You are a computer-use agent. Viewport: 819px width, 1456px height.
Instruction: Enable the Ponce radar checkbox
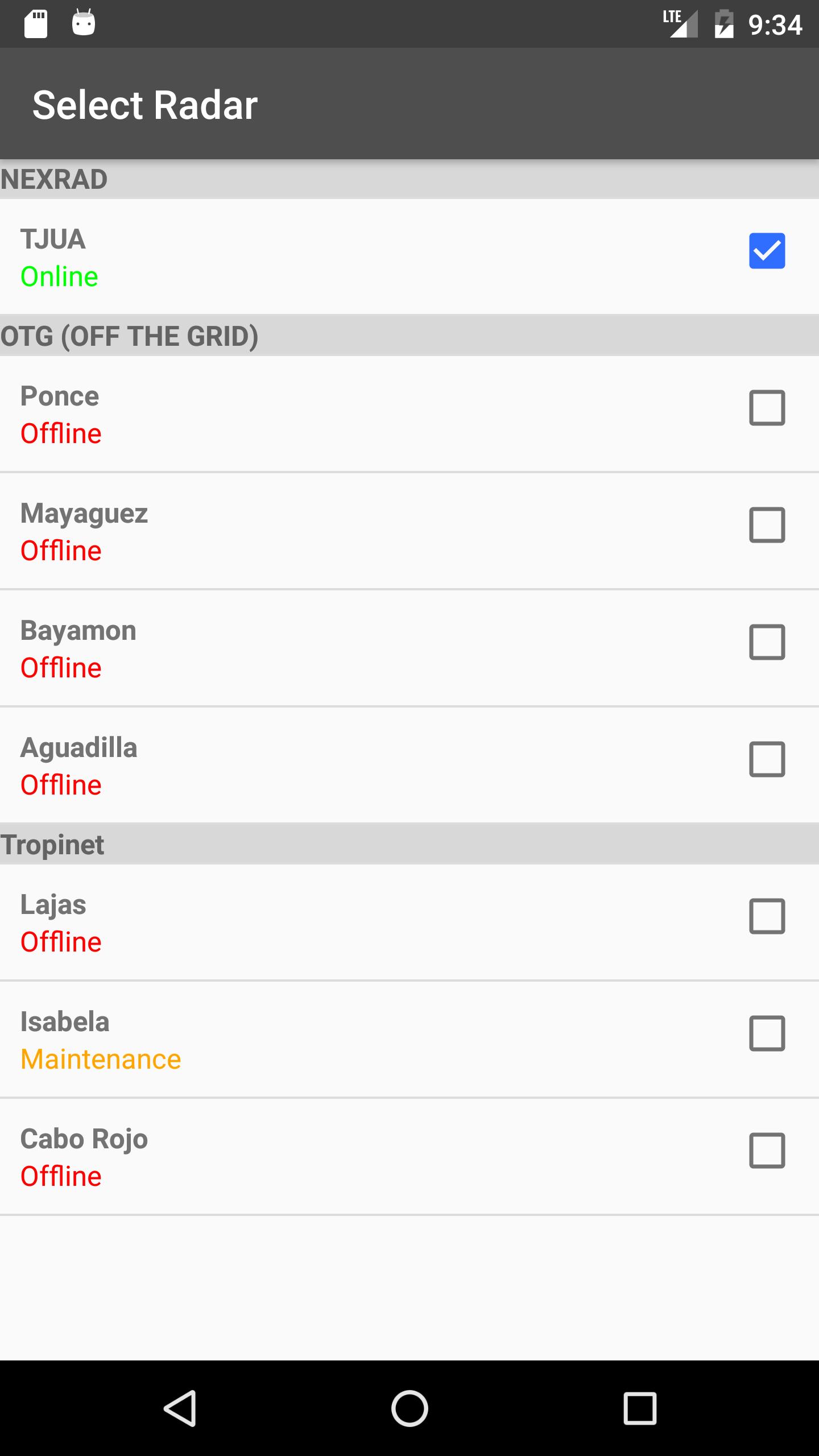tap(767, 408)
